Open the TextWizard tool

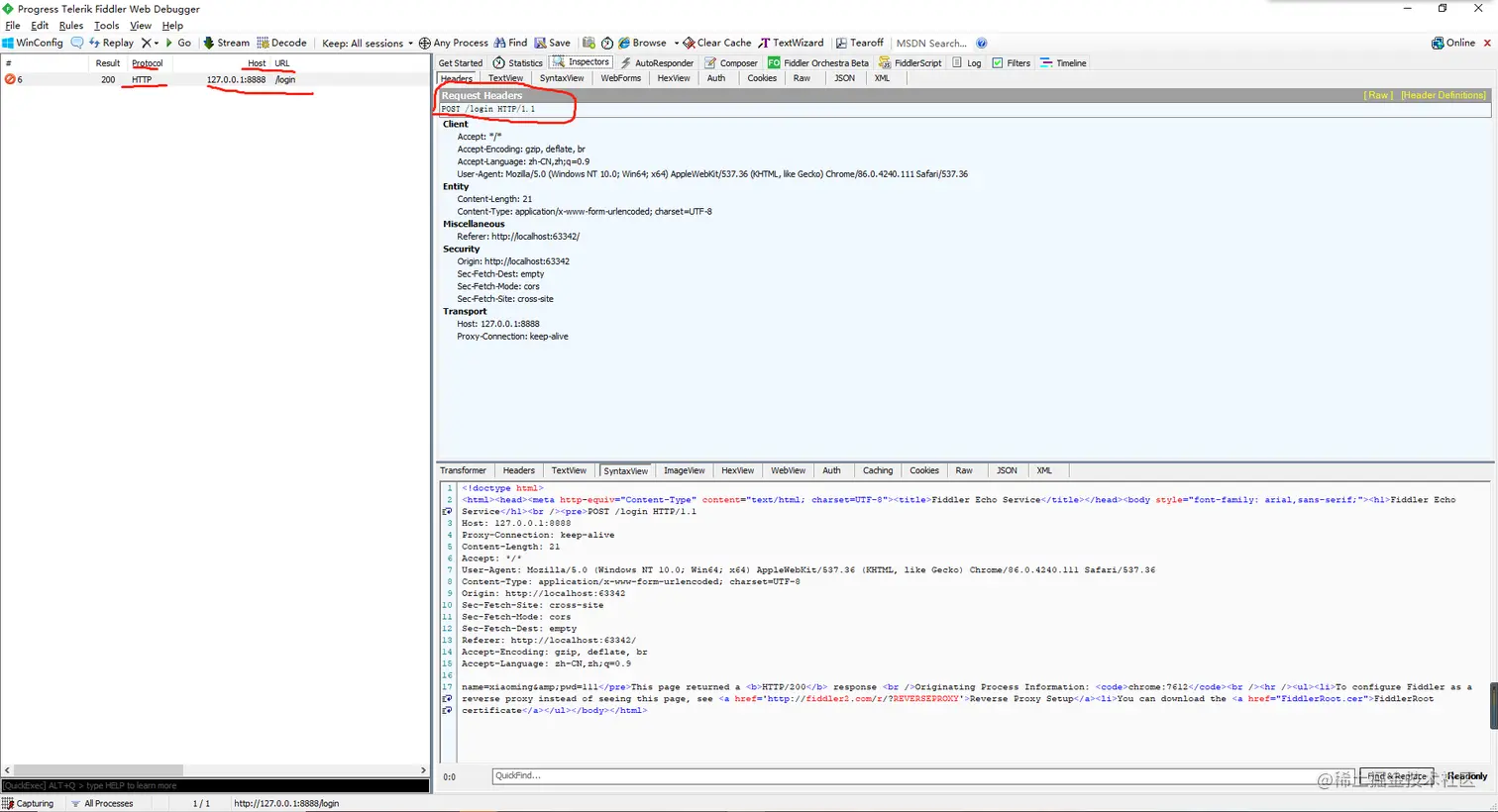click(x=791, y=43)
